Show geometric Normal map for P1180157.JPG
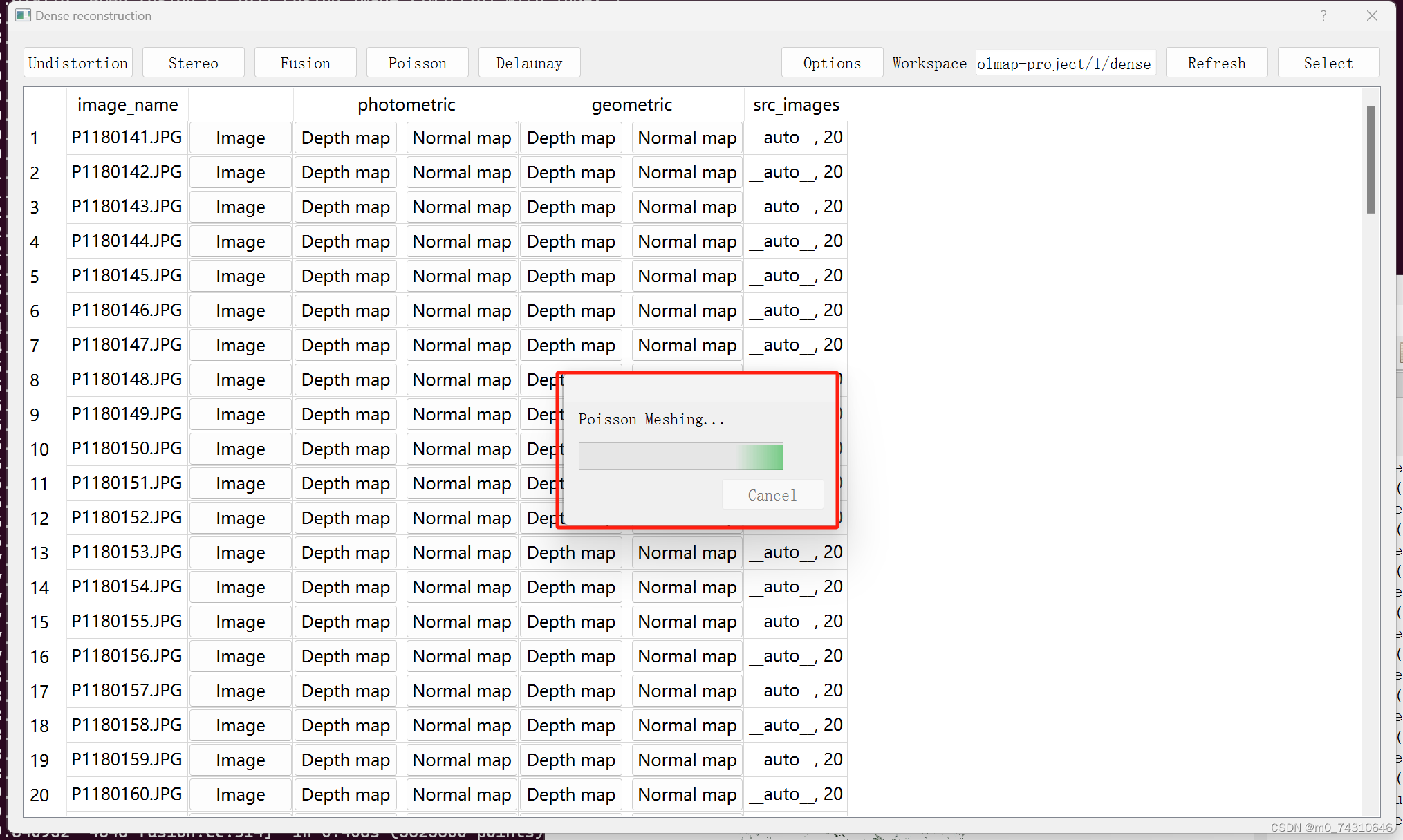This screenshot has height=840, width=1403. tap(687, 691)
